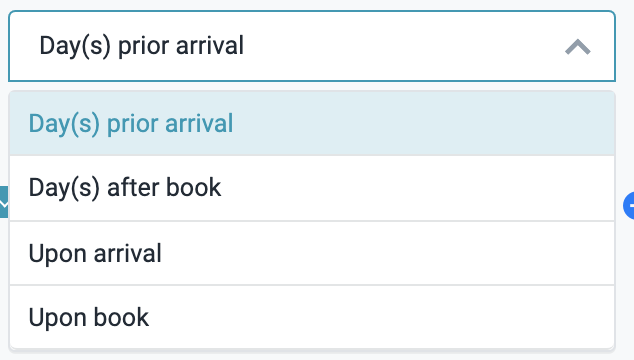Change the selection to Upon book
The image size is (634, 360).
click(312, 317)
